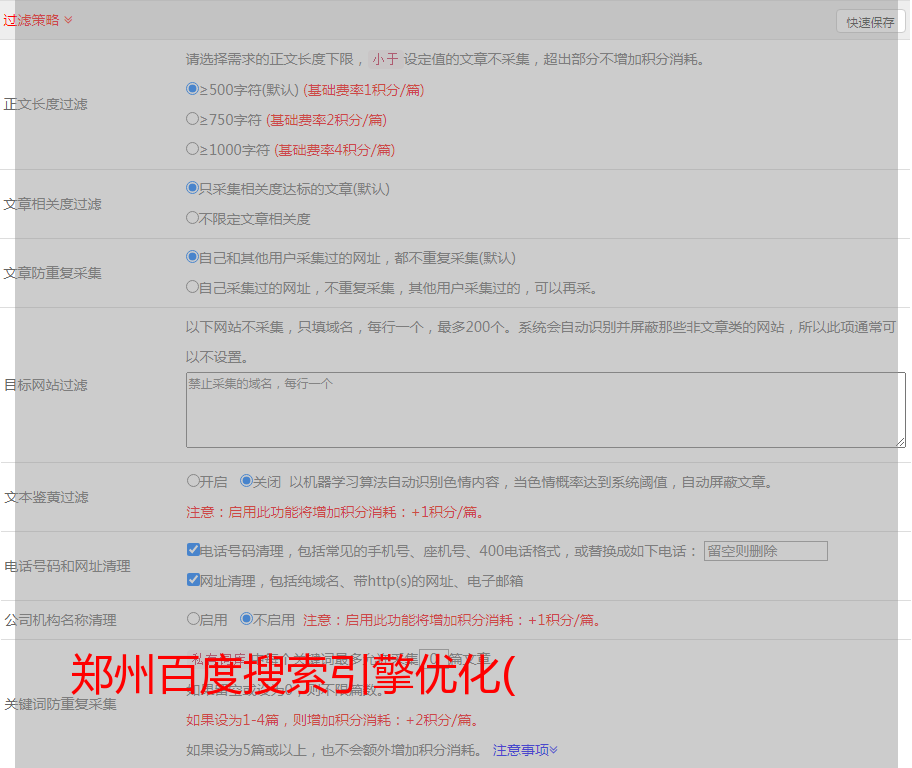Click the 目标网站过滤 label
Screen dimensions: 912x768
pyautogui.click(x=45, y=385)
